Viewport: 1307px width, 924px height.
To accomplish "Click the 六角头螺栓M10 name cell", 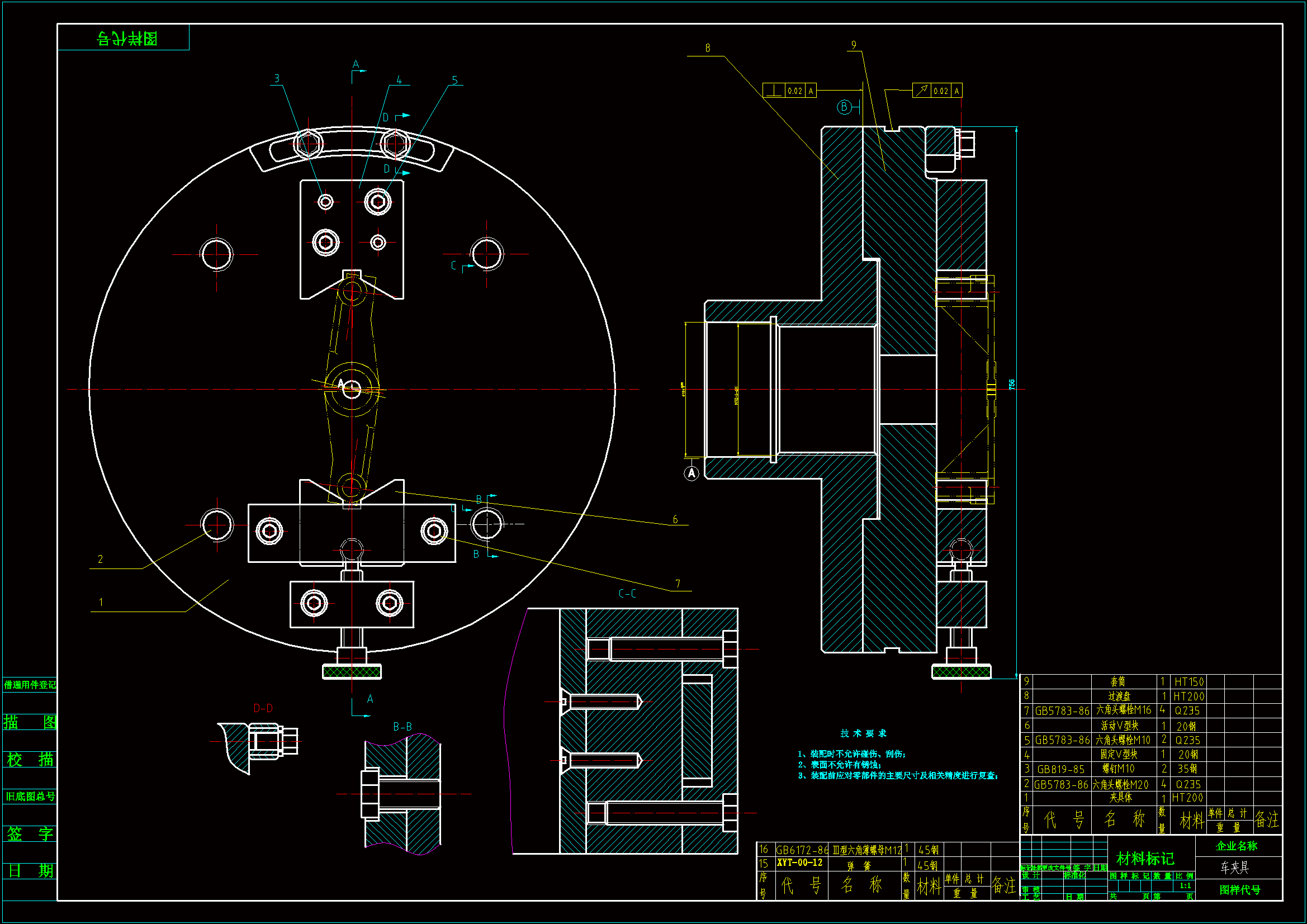I will (x=1124, y=740).
